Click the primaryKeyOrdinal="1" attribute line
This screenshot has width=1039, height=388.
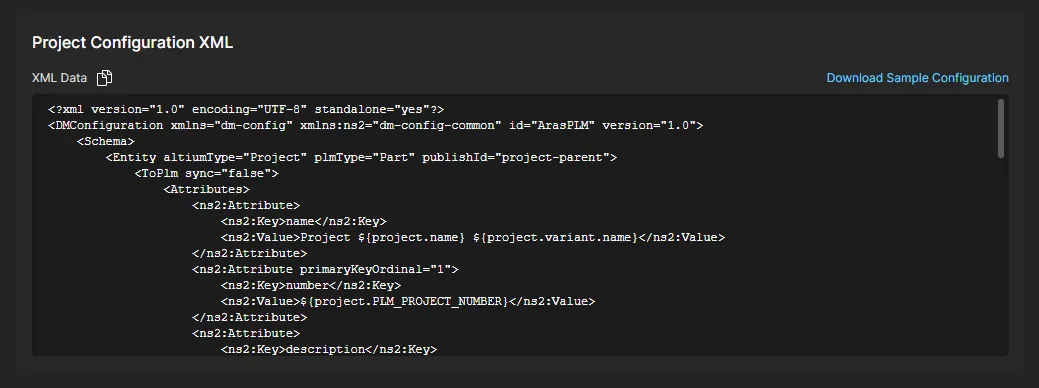pos(325,269)
